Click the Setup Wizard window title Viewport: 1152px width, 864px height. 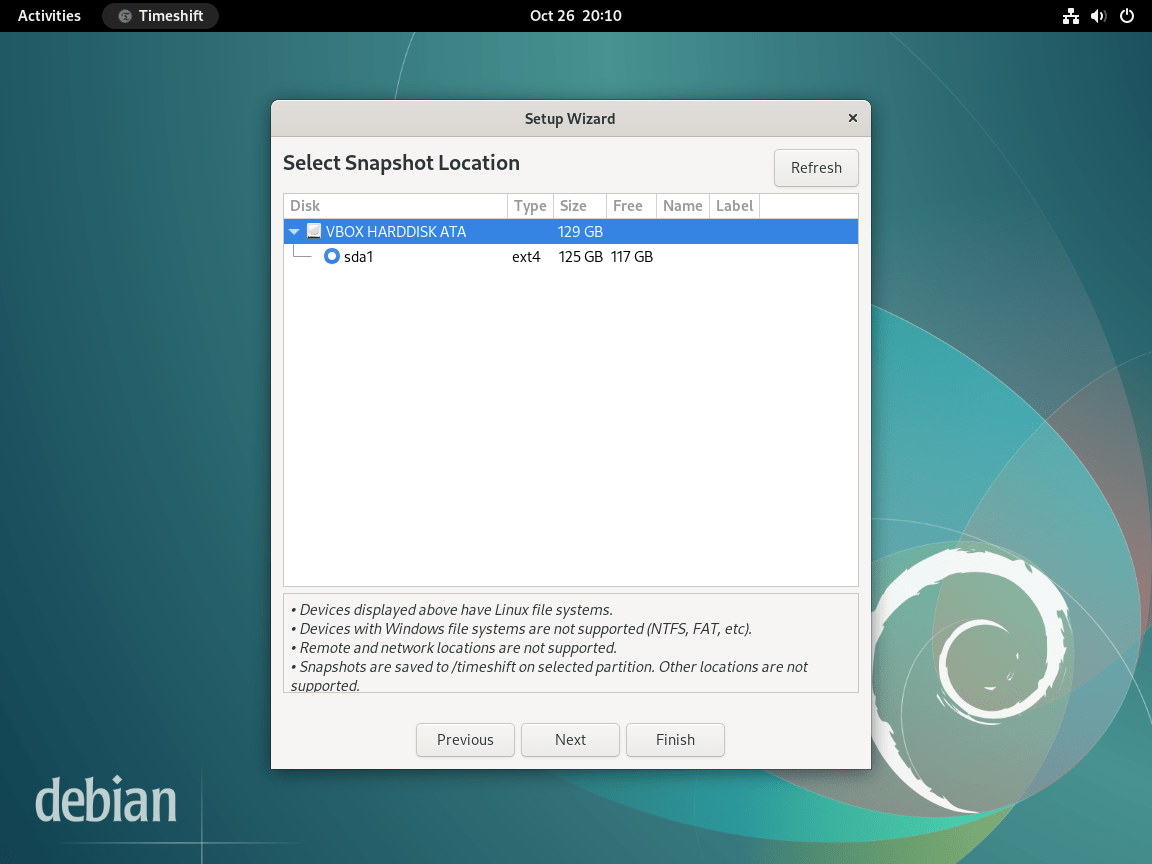(x=570, y=118)
